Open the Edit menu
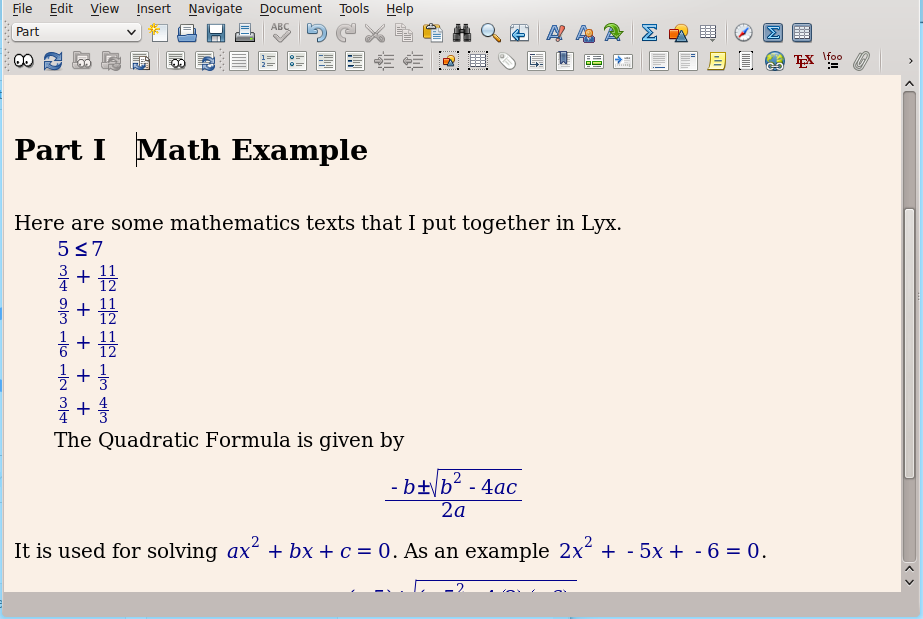 pyautogui.click(x=61, y=9)
